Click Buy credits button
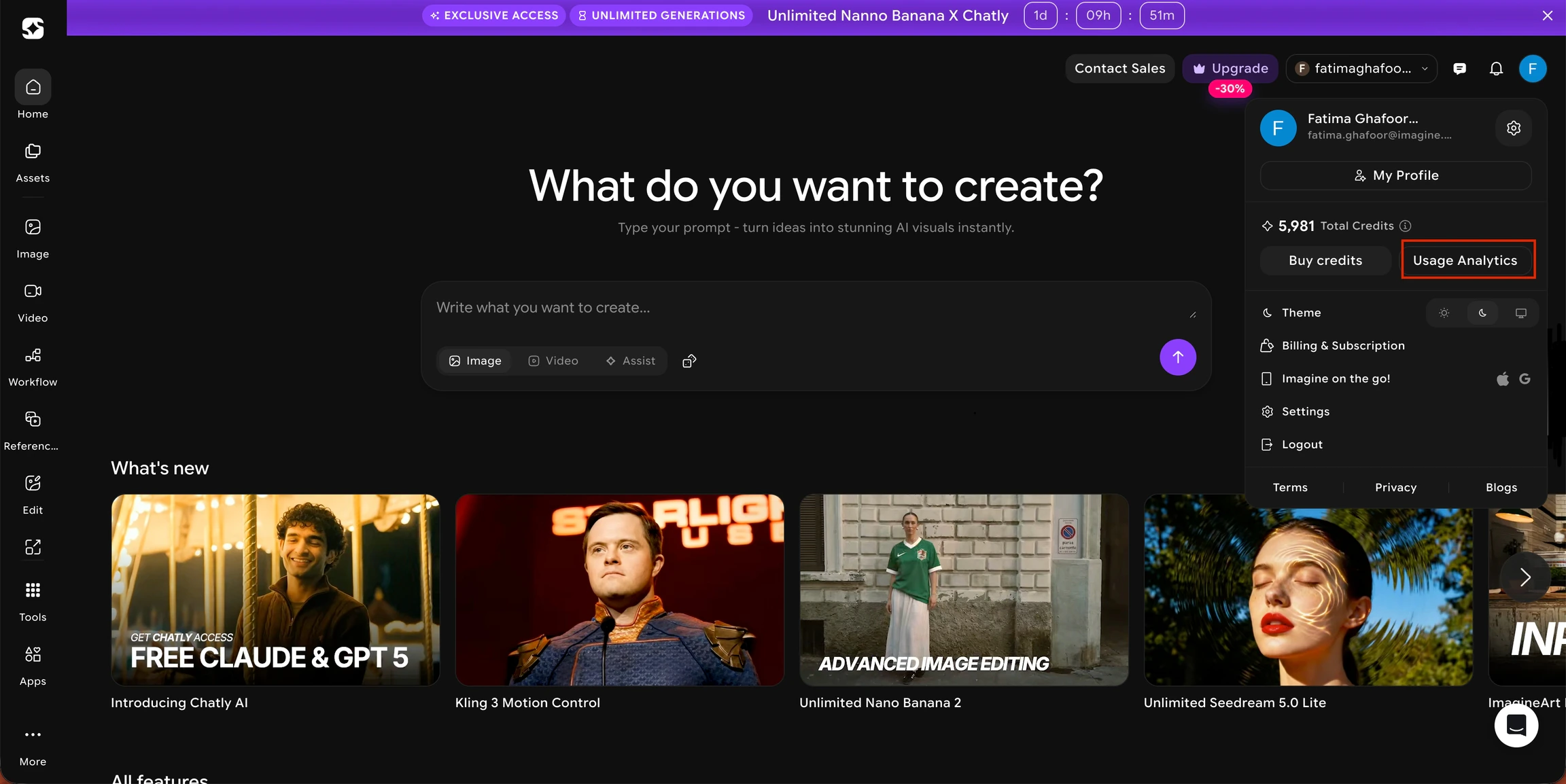Viewport: 1566px width, 784px height. click(x=1325, y=260)
